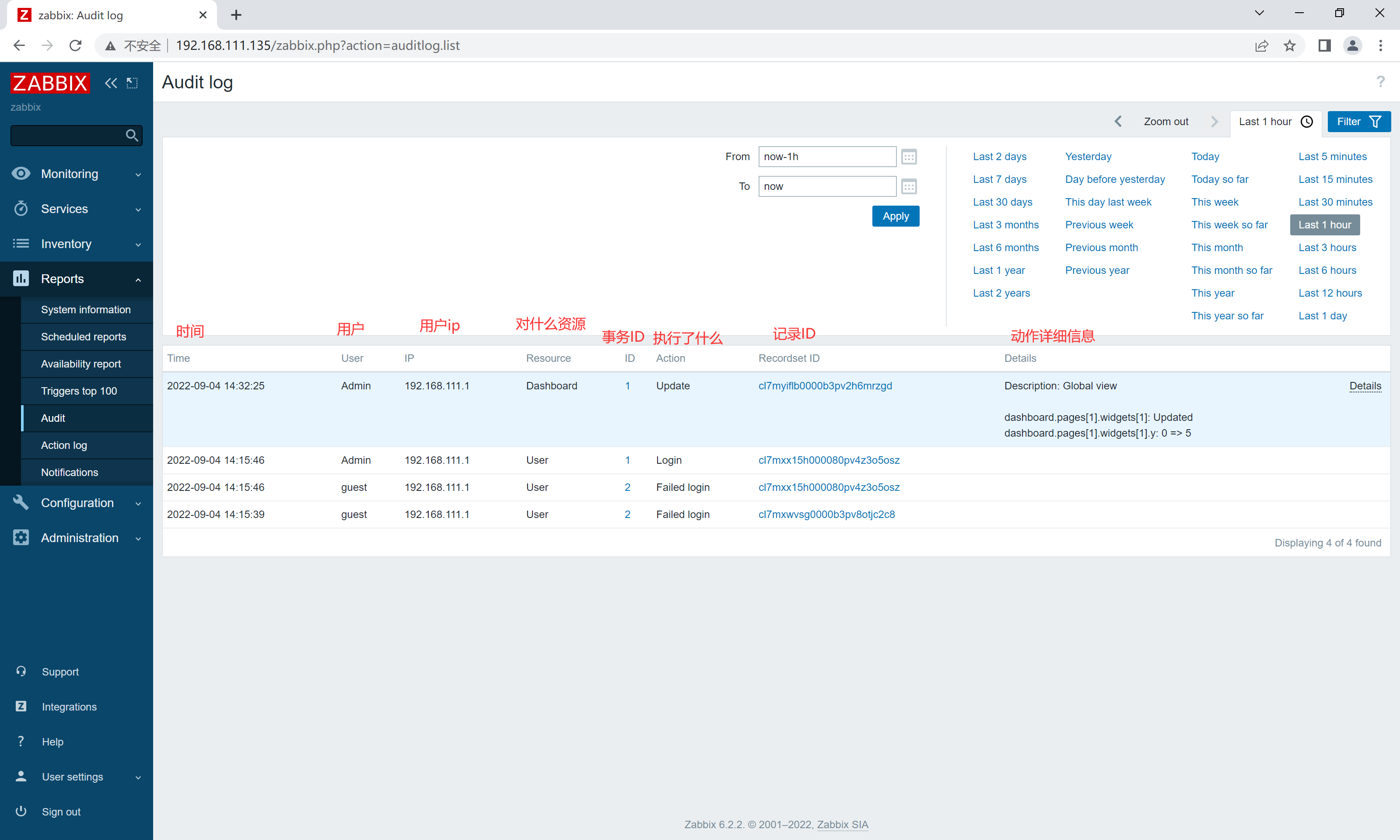Open the From date calendar picker
This screenshot has height=840, width=1400.
[x=909, y=157]
